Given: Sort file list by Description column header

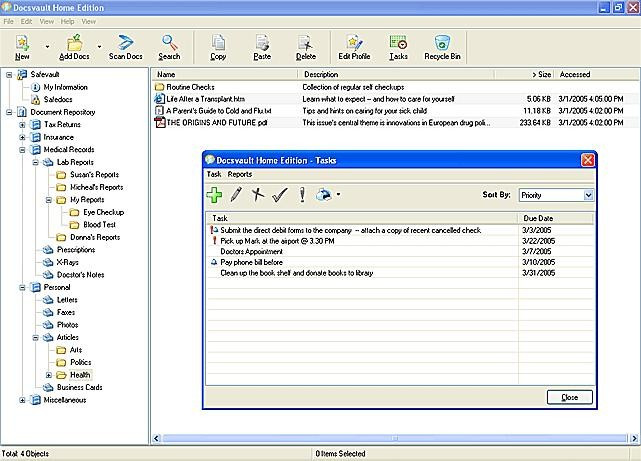Looking at the screenshot, I should 397,74.
